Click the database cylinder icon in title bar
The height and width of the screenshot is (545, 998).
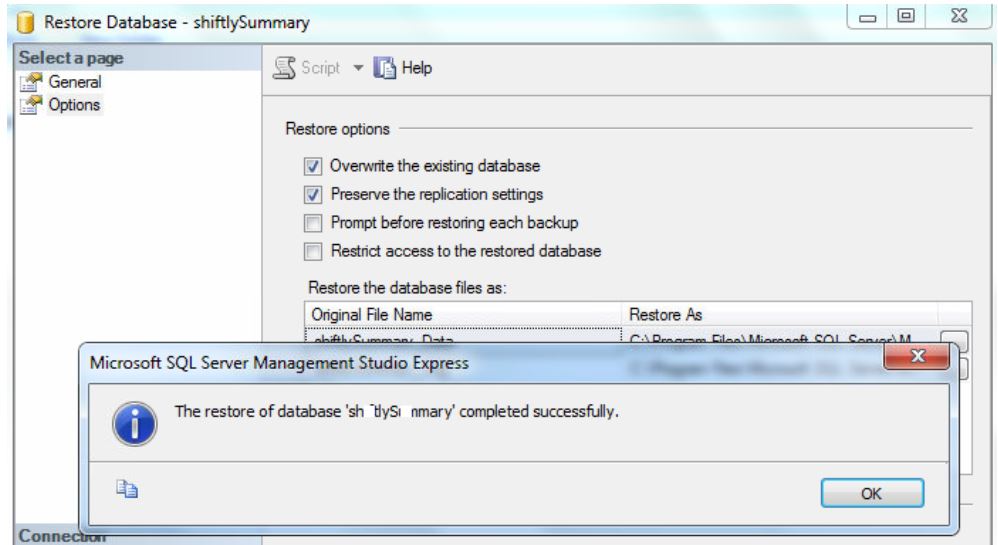click(x=25, y=22)
